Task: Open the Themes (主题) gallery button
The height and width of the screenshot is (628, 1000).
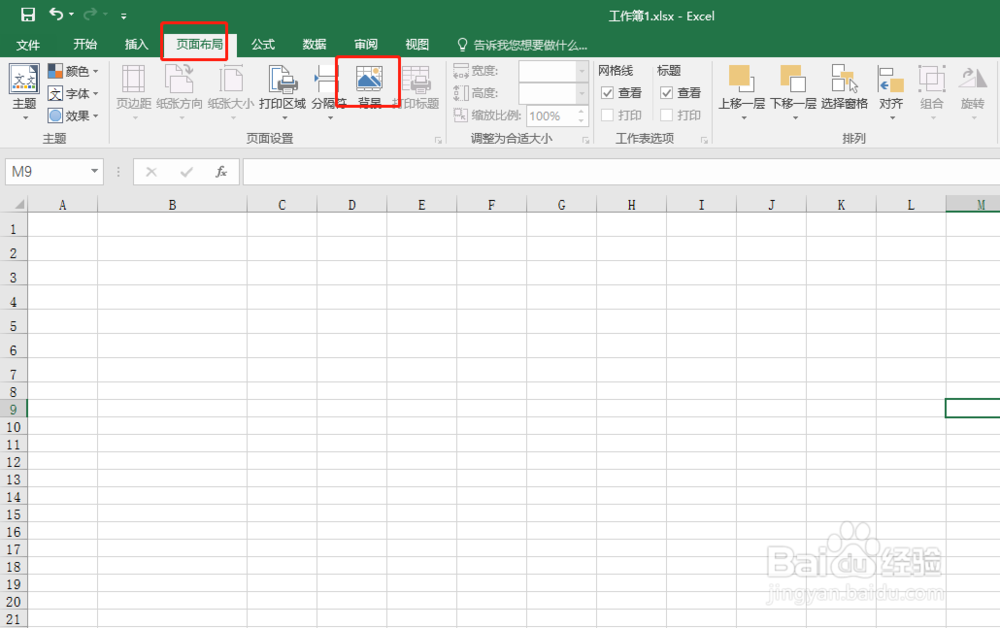Action: [x=24, y=92]
